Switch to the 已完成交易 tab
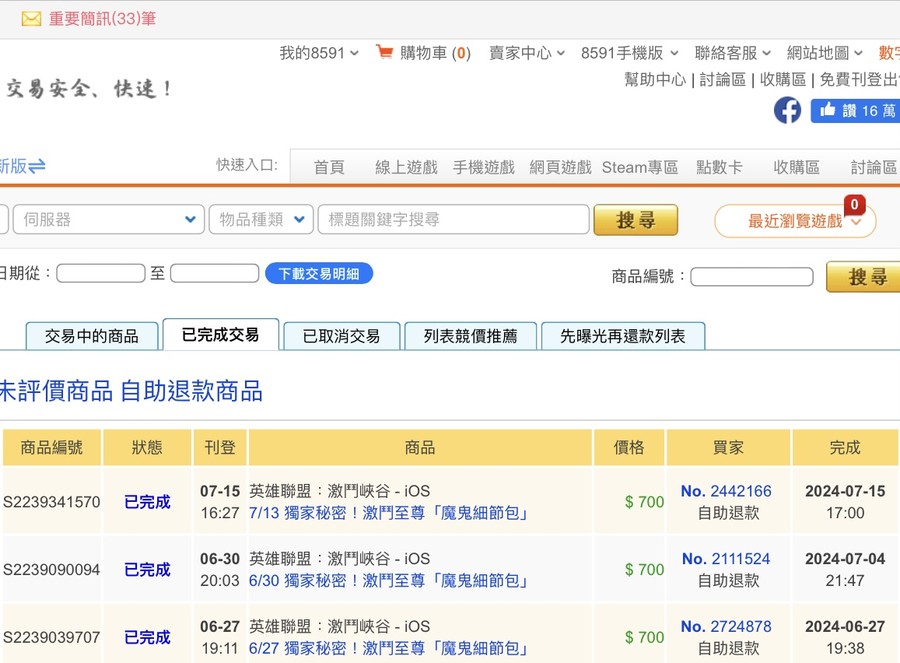 click(x=221, y=335)
